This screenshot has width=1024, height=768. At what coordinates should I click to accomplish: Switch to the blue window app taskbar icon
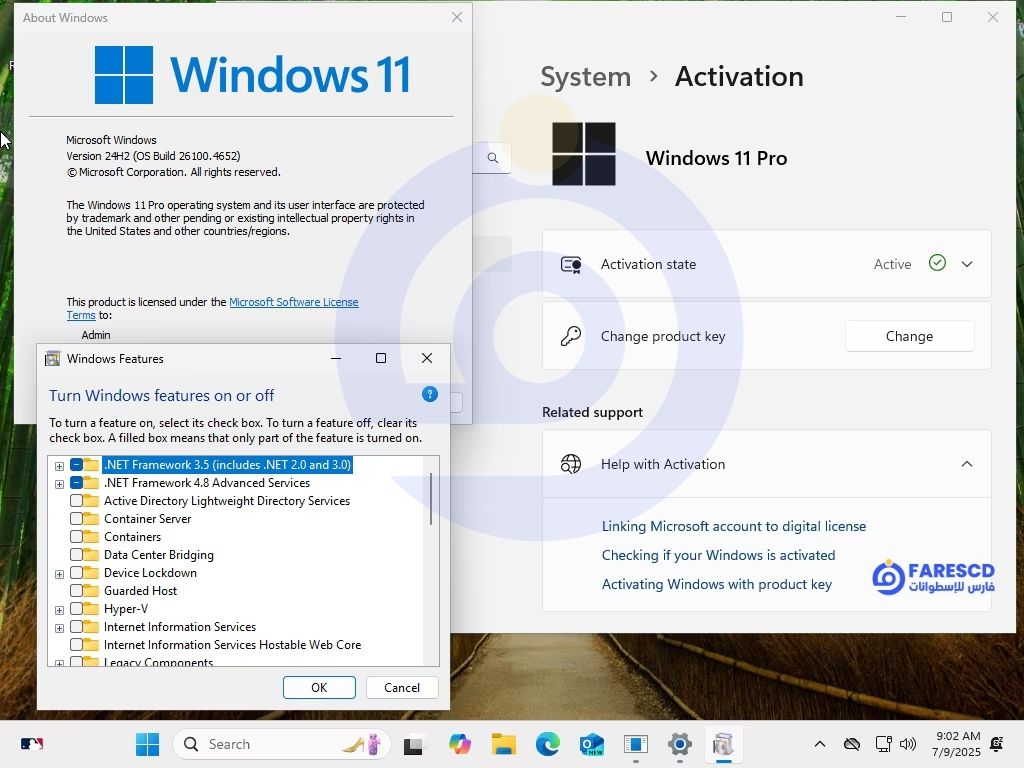635,744
